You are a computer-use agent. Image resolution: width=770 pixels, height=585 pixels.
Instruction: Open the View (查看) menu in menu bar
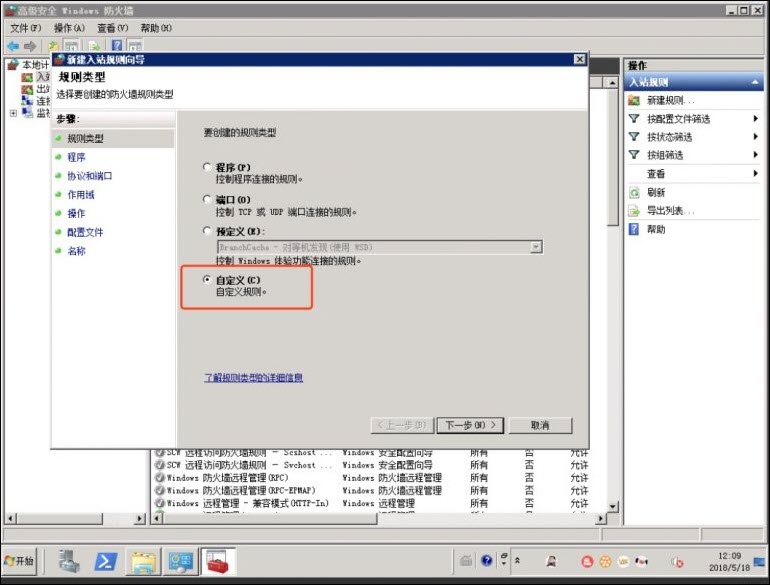(x=112, y=28)
